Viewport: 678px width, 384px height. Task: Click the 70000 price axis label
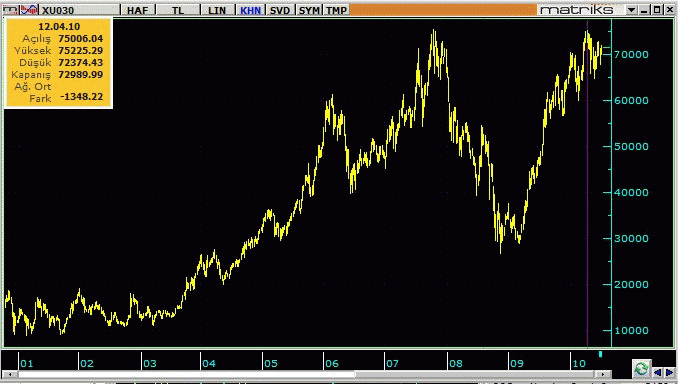(x=632, y=54)
